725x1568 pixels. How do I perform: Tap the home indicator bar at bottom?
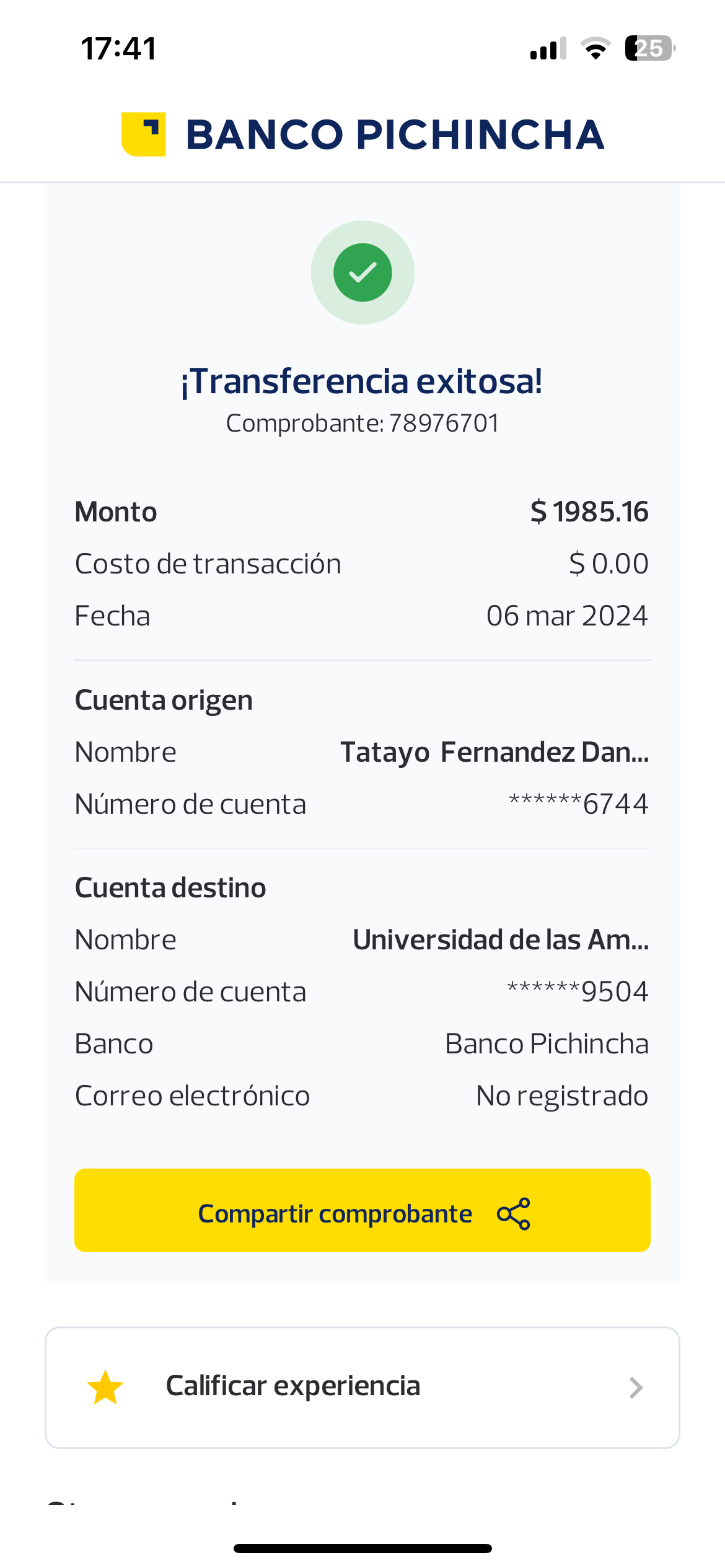[362, 1548]
